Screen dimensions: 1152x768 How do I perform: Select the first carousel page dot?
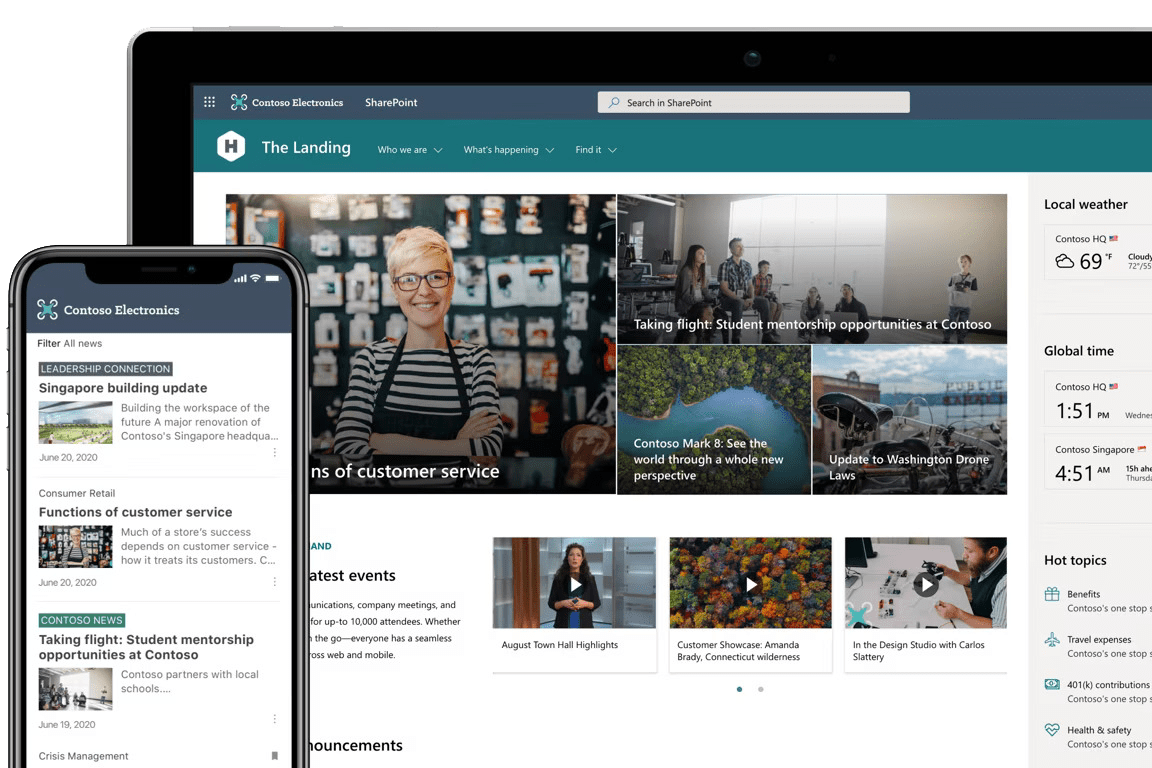pos(739,689)
